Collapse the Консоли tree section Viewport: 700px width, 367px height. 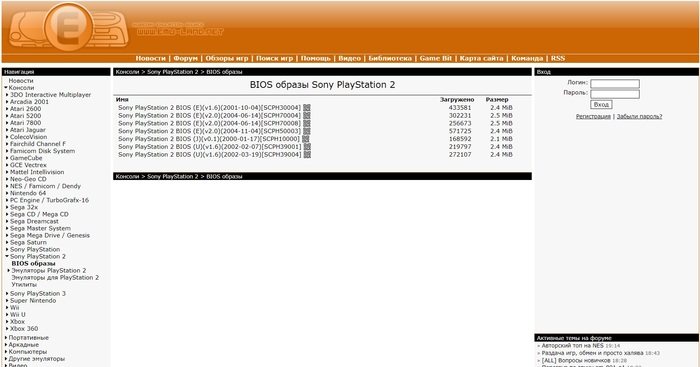pos(6,88)
